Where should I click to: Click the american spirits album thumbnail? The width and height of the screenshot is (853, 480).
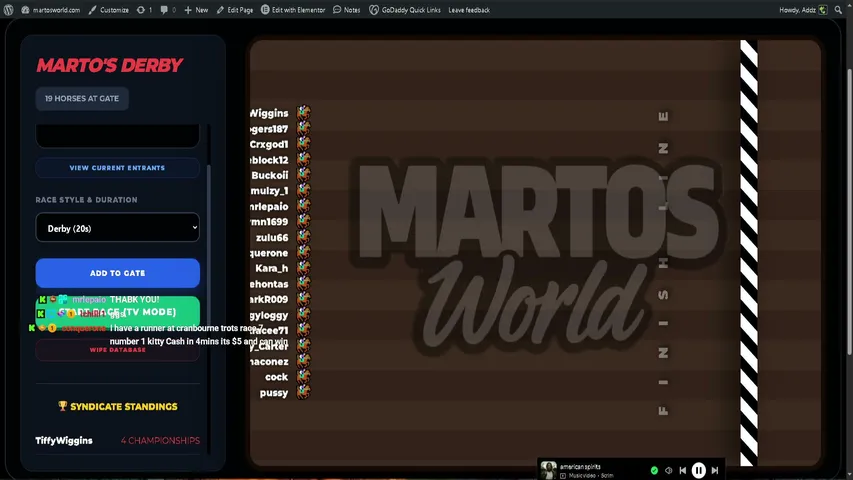tap(548, 470)
